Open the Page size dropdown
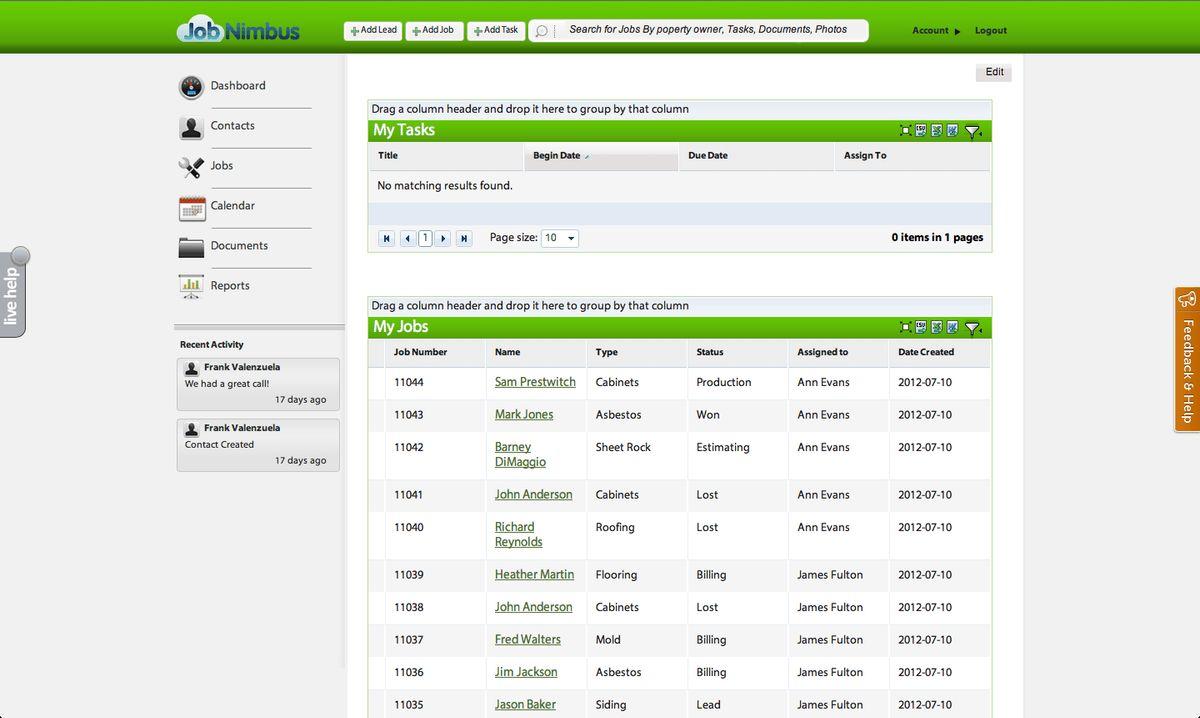This screenshot has height=718, width=1200. pos(559,238)
